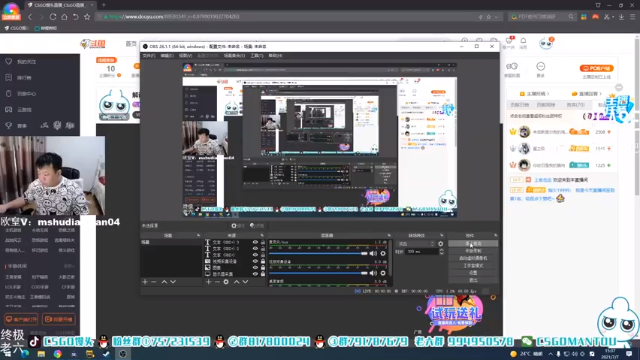Refresh the browser page

point(53,17)
